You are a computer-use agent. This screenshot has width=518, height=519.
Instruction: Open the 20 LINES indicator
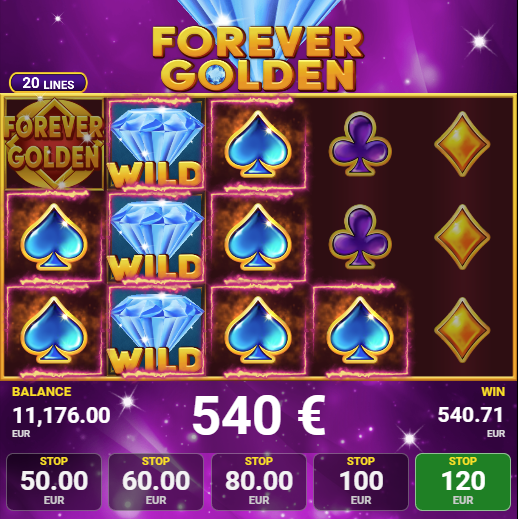click(48, 83)
